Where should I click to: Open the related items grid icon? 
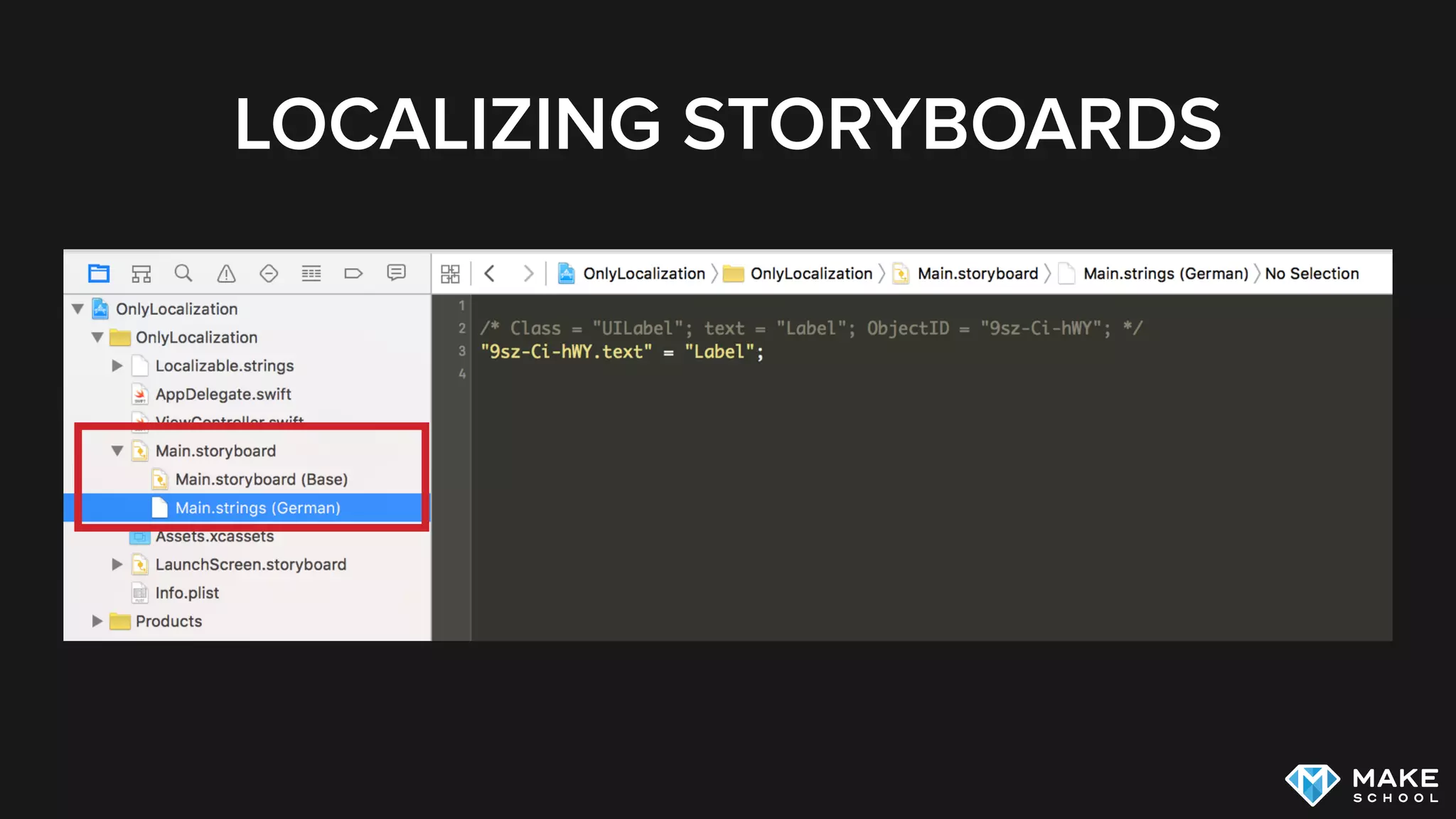click(450, 274)
